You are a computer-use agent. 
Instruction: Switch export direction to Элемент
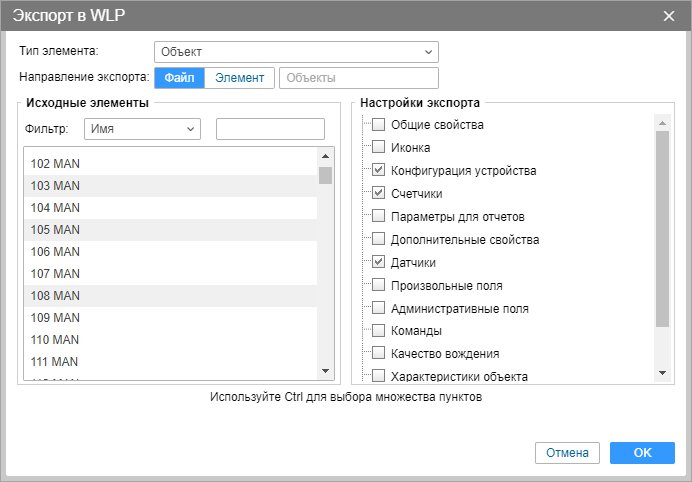[240, 78]
